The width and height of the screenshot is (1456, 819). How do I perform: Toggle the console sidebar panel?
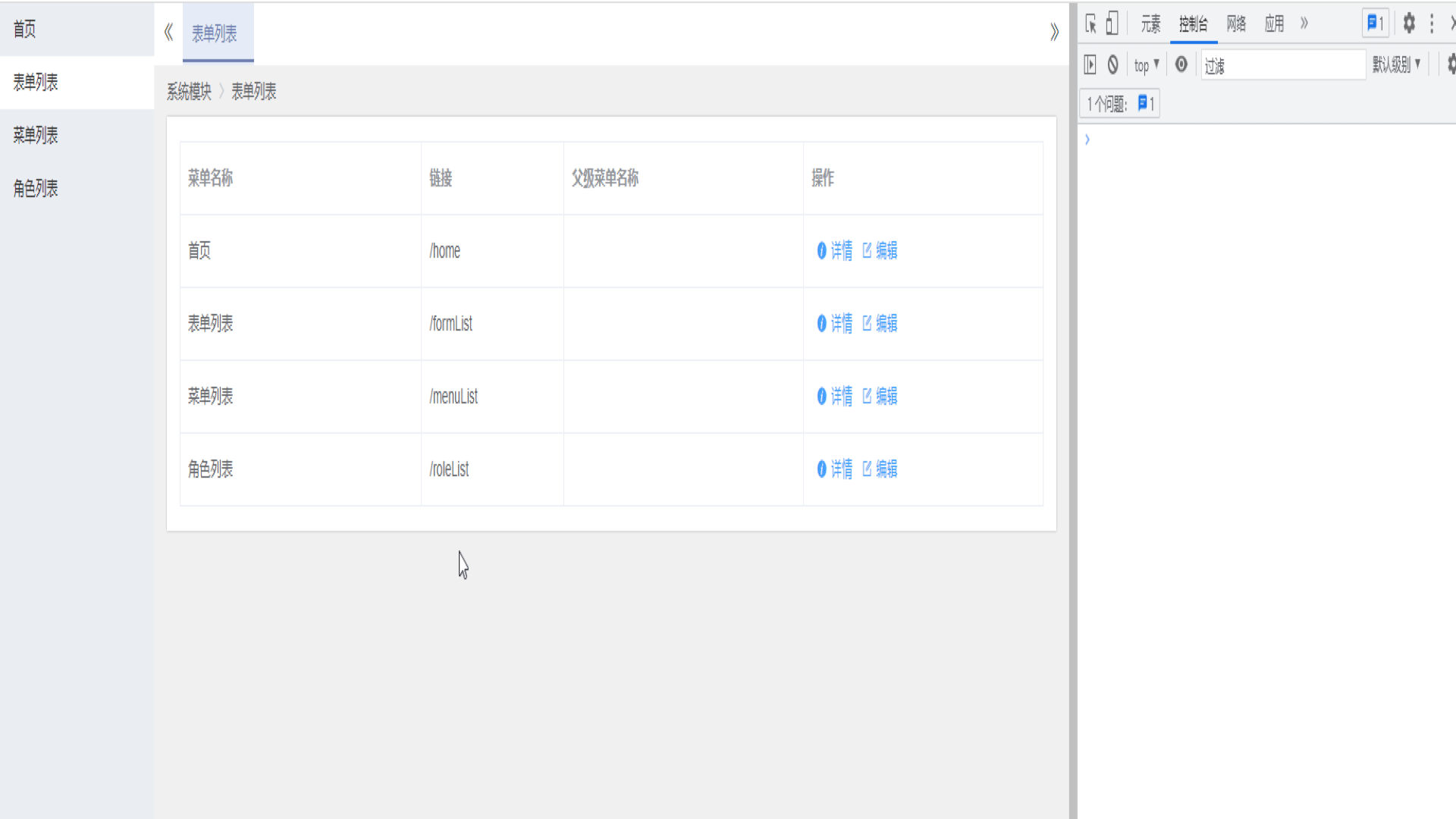click(x=1090, y=65)
